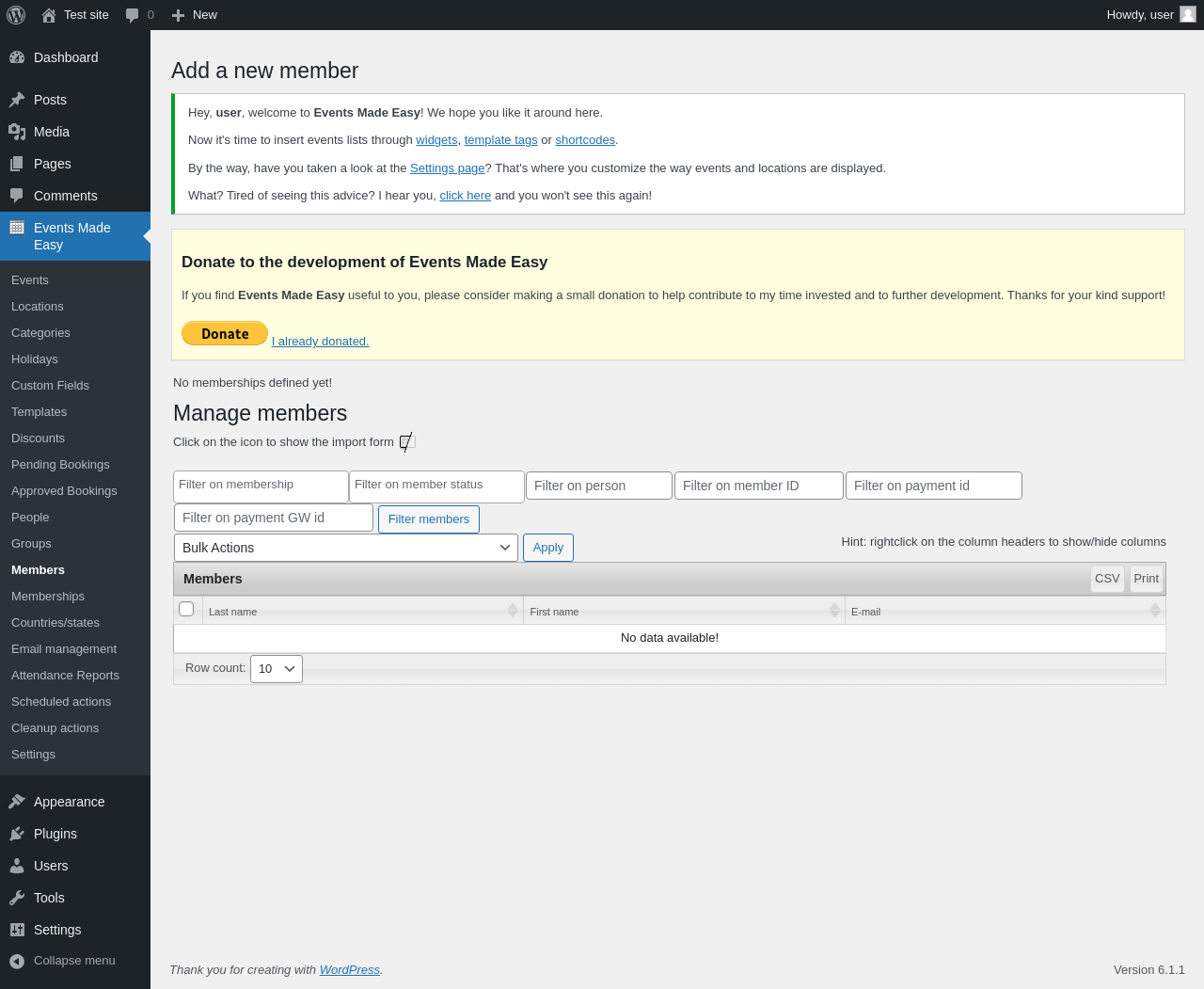1204x989 pixels.
Task: Click the Test site home icon
Action: tap(49, 15)
